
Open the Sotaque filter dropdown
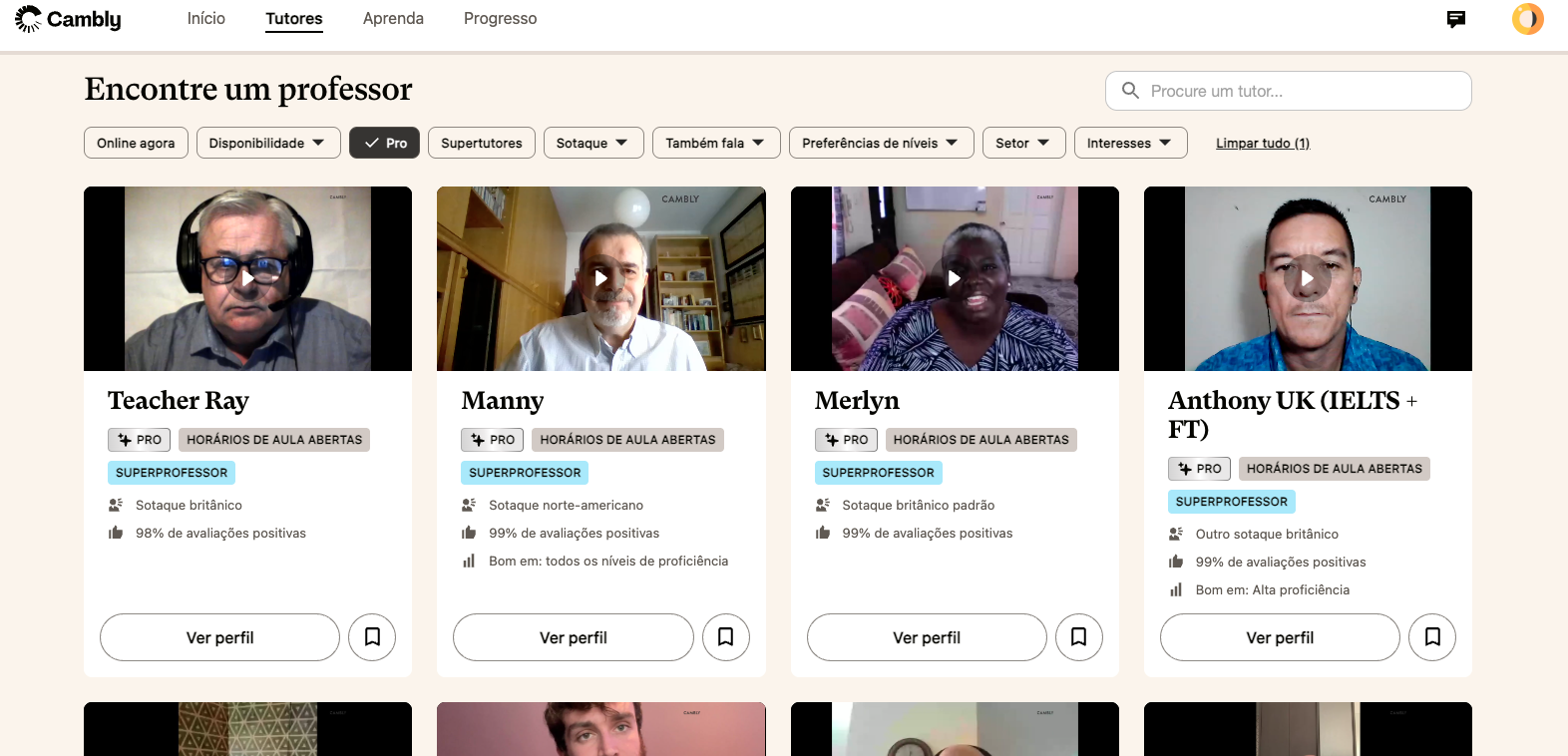(x=593, y=143)
